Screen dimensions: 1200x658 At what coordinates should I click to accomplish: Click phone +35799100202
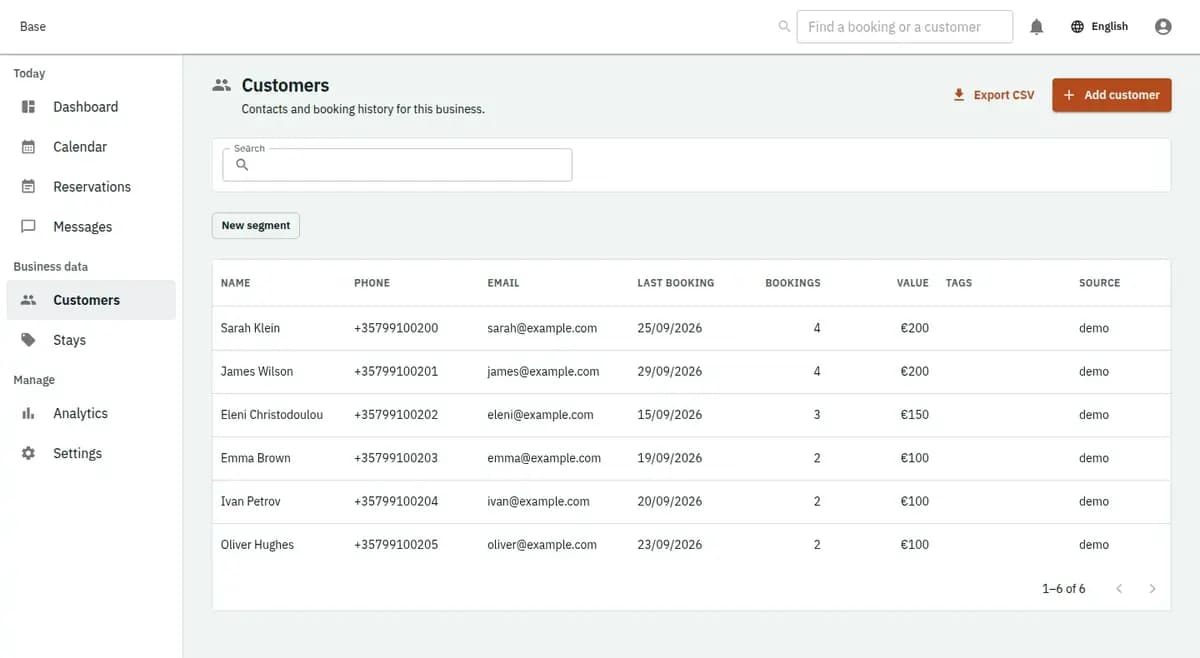coord(396,415)
